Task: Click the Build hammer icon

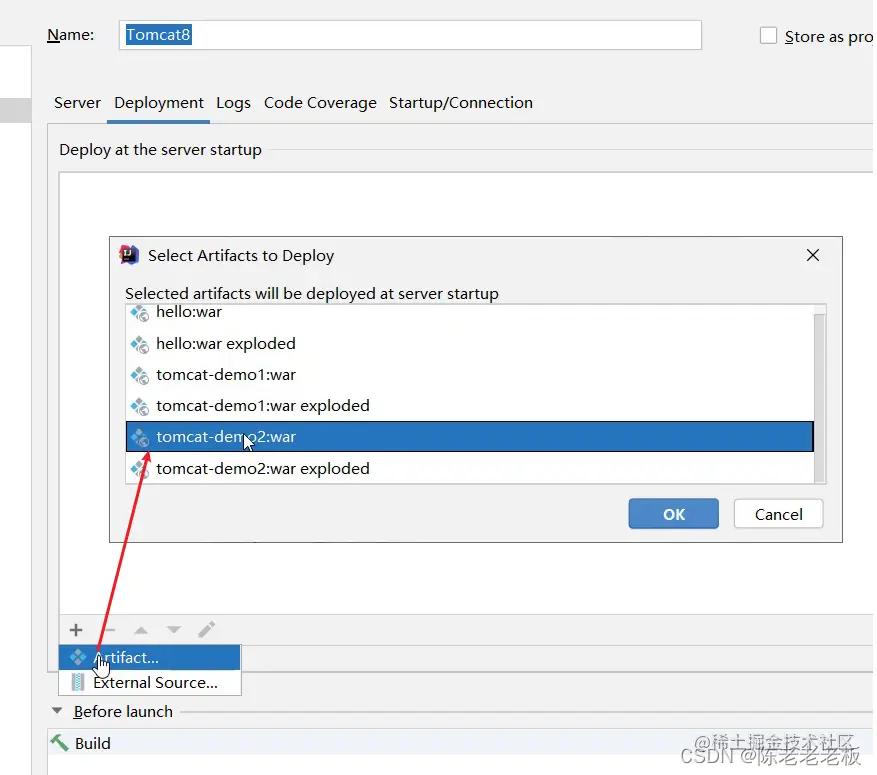Action: [59, 743]
